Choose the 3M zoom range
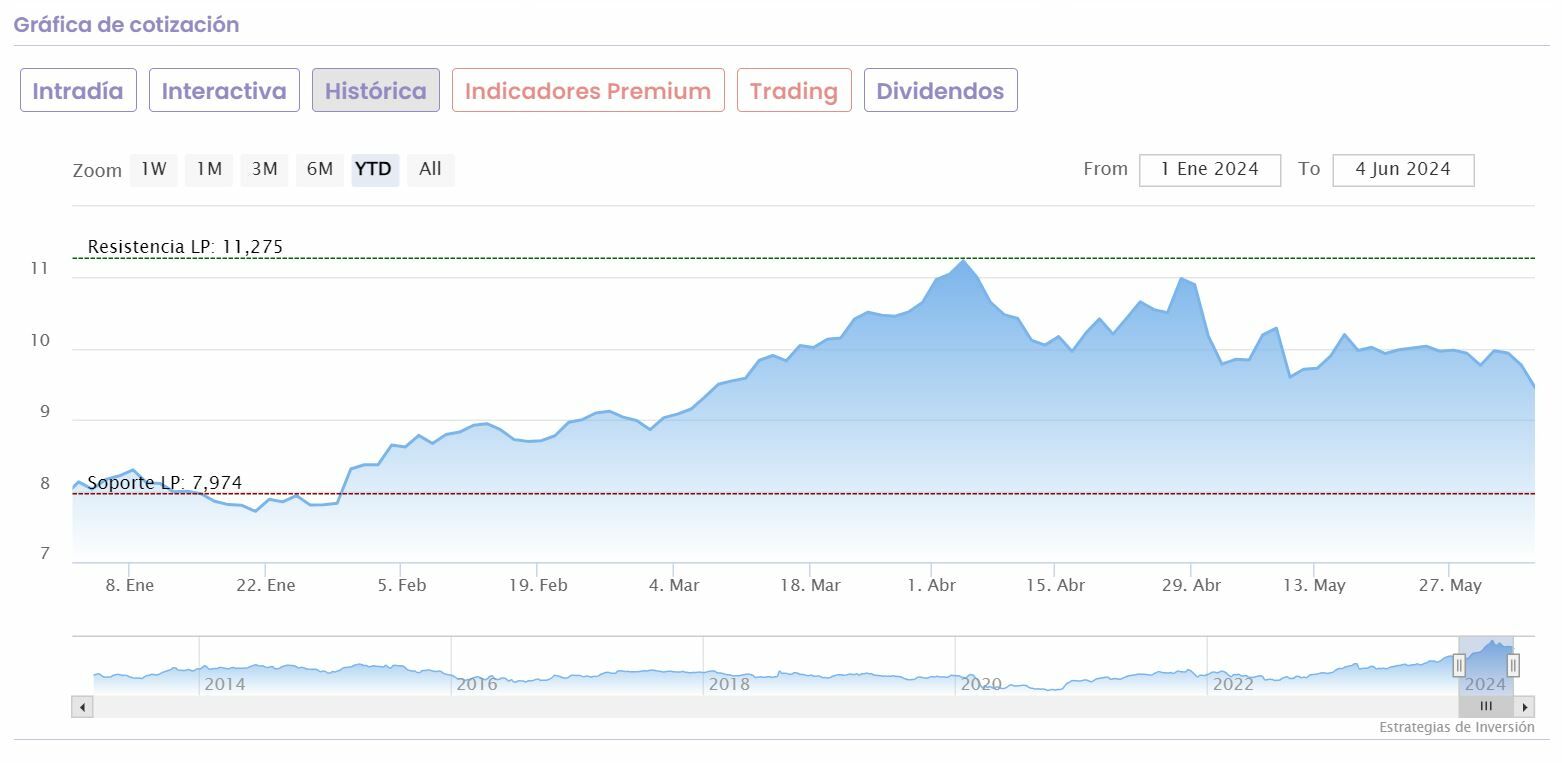1562x763 pixels. click(x=265, y=169)
